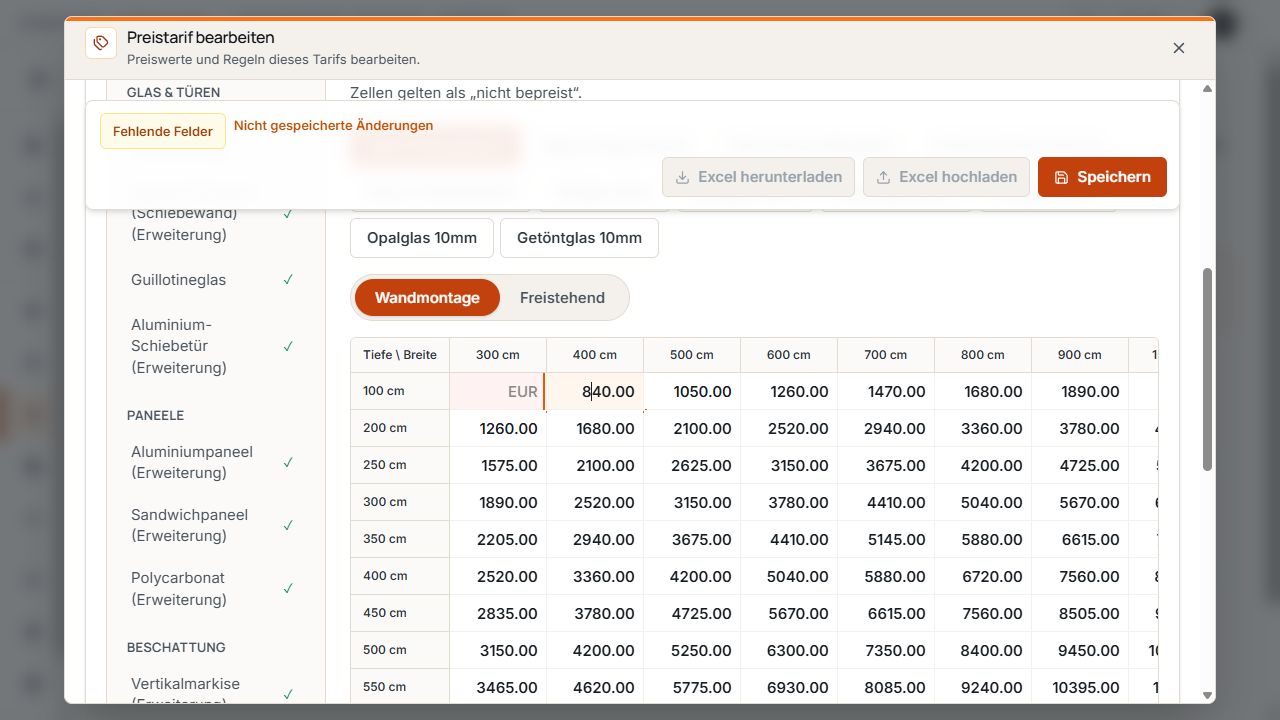Click checkmark icon next to Aluminiumpaneel
This screenshot has height=720, width=1280.
click(288, 462)
